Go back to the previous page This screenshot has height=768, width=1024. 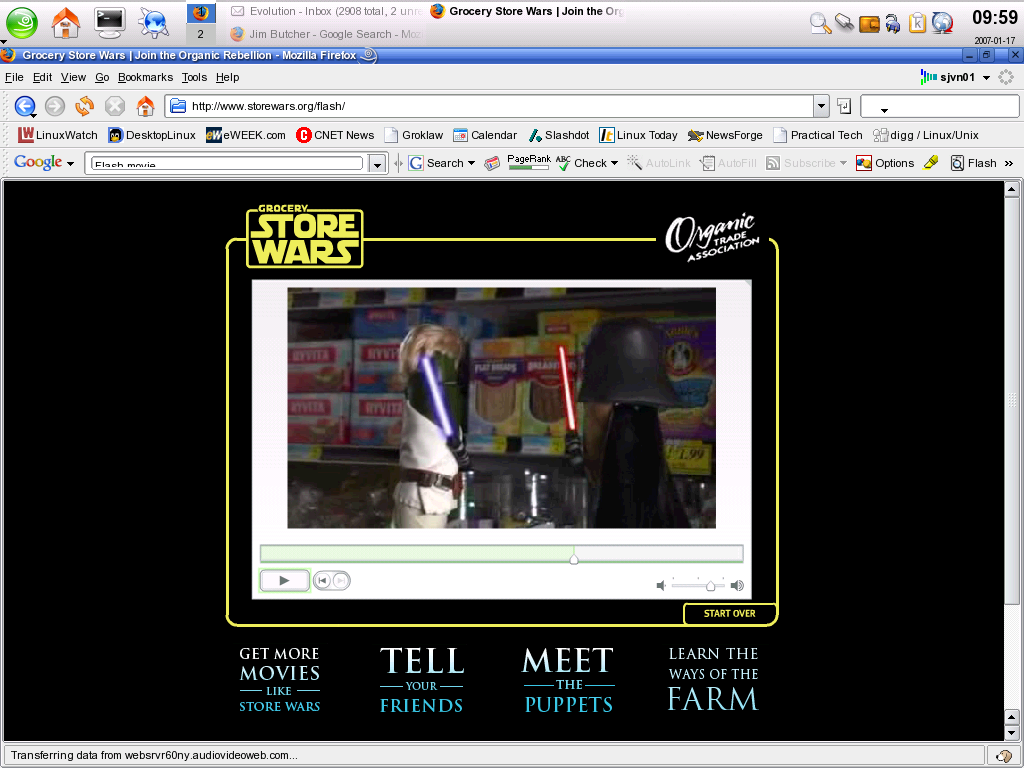(25, 106)
